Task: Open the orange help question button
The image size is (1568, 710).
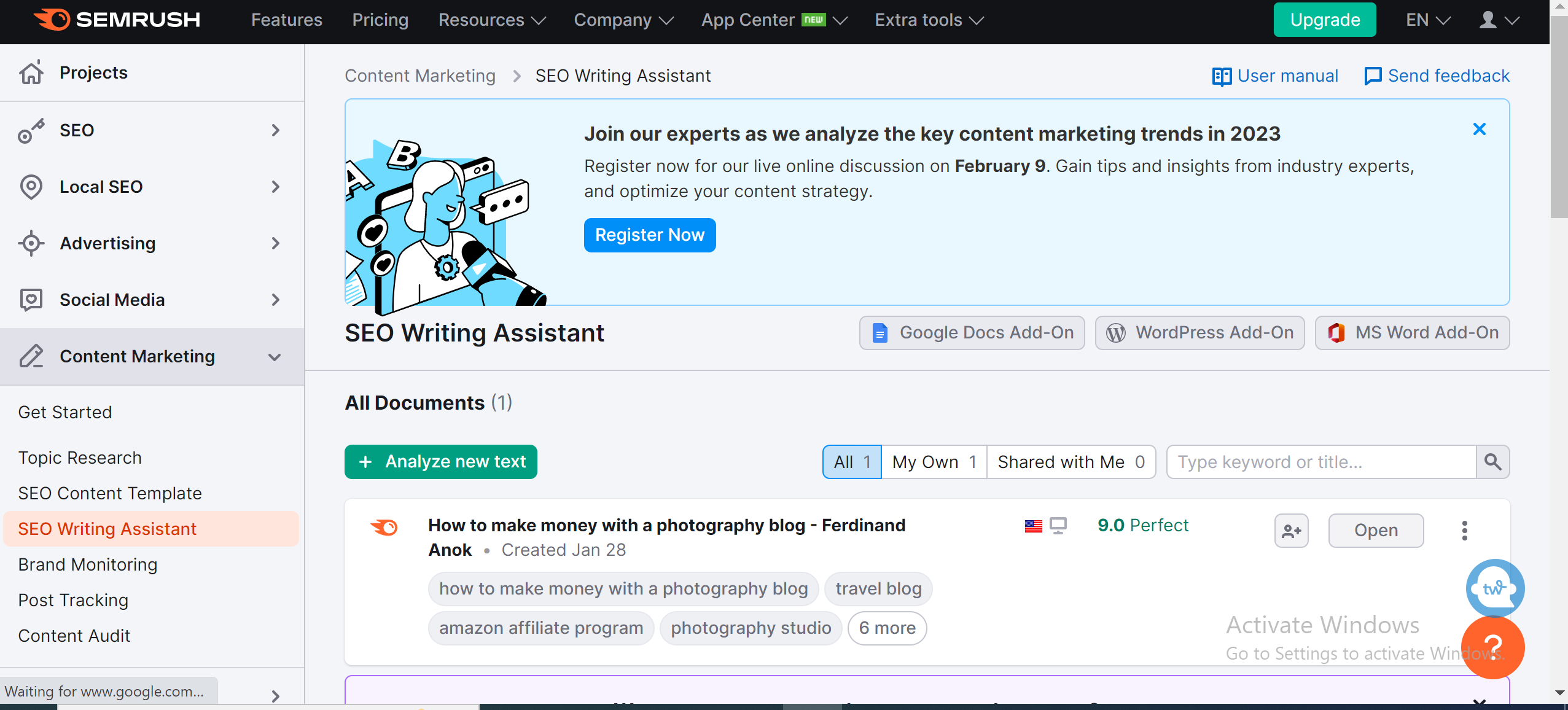Action: (x=1492, y=647)
